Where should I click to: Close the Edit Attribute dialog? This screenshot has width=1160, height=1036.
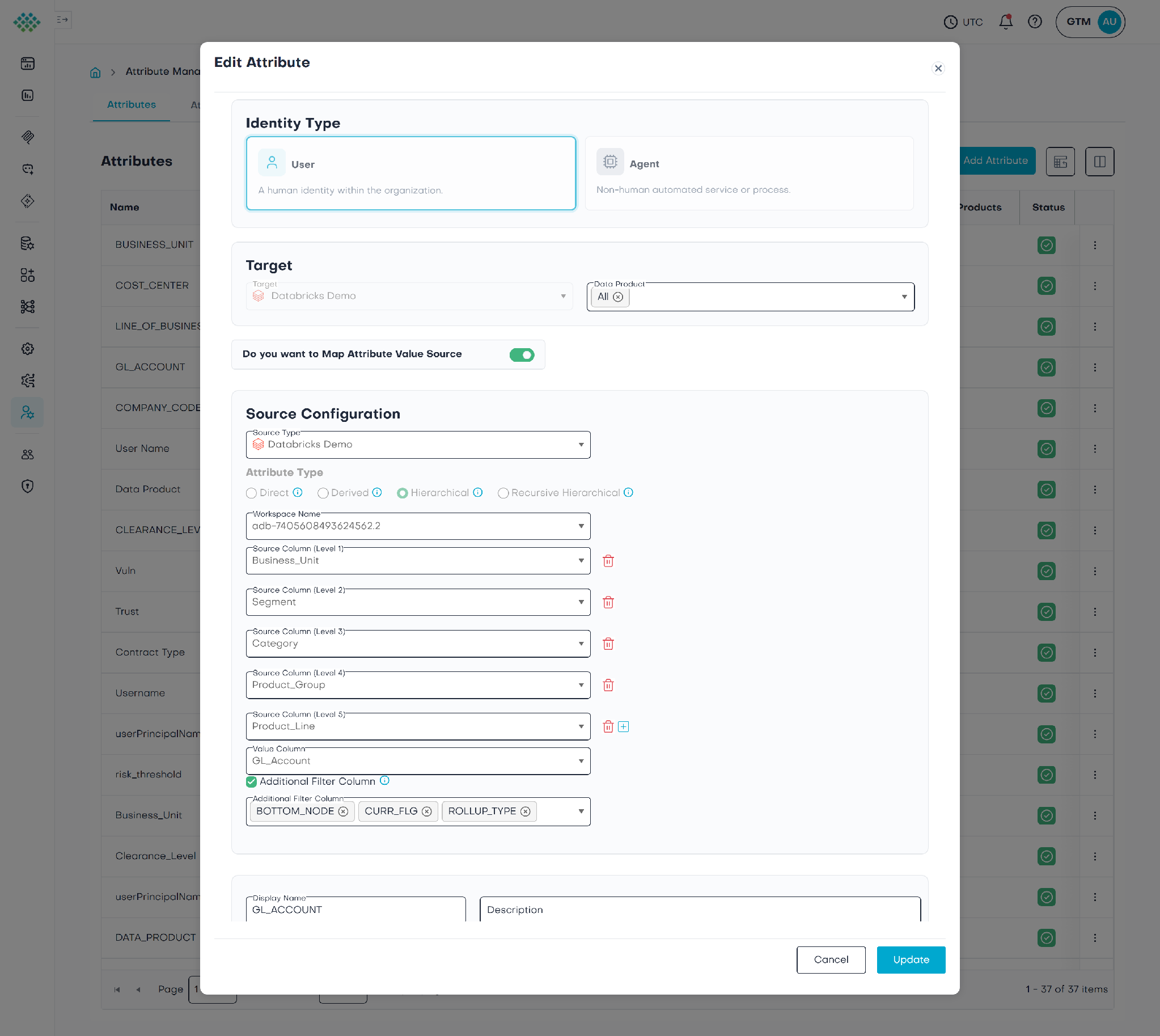click(938, 68)
